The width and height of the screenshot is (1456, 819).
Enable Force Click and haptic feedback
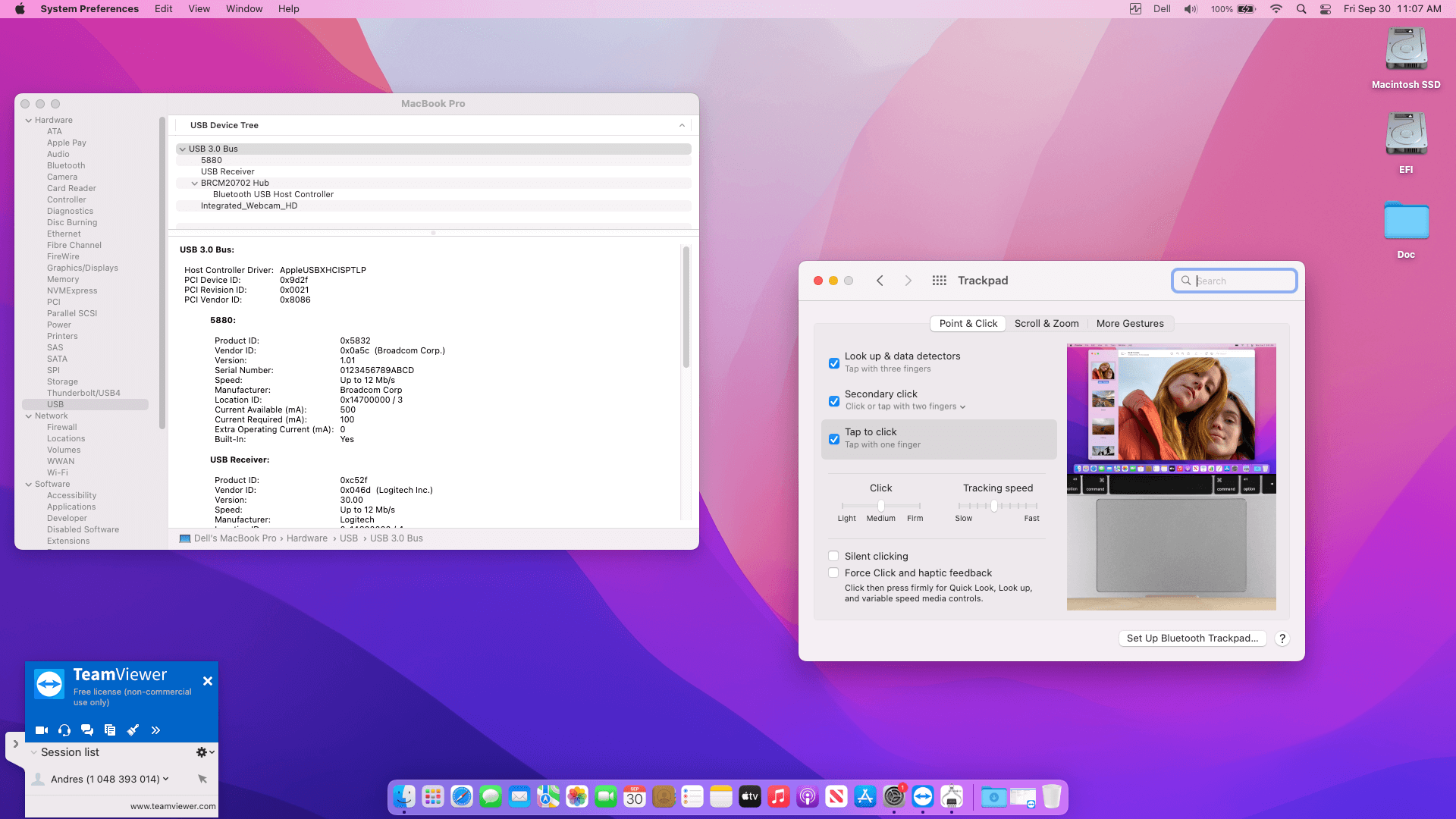click(833, 573)
